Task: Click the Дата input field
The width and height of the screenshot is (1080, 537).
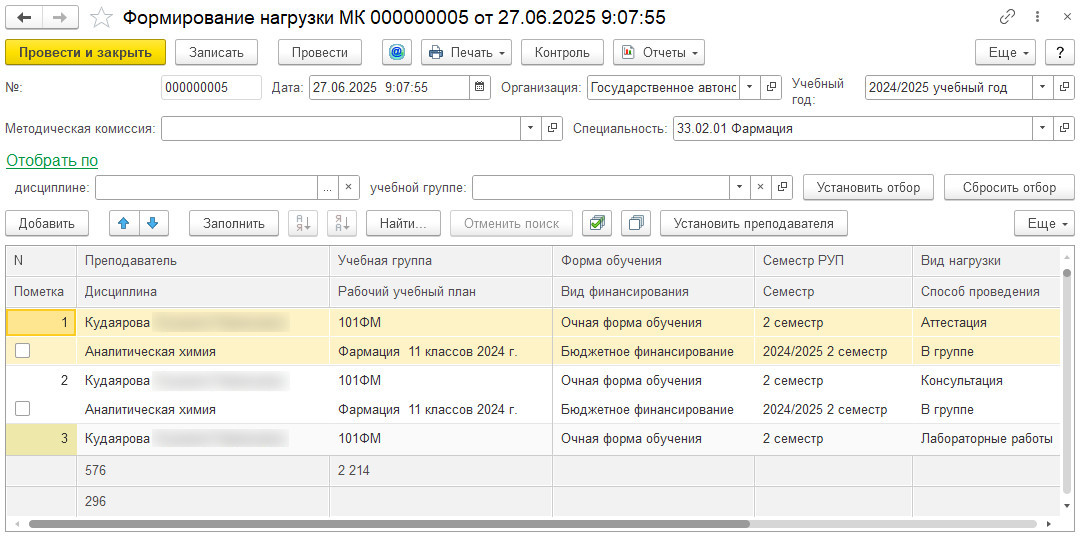Action: click(389, 87)
